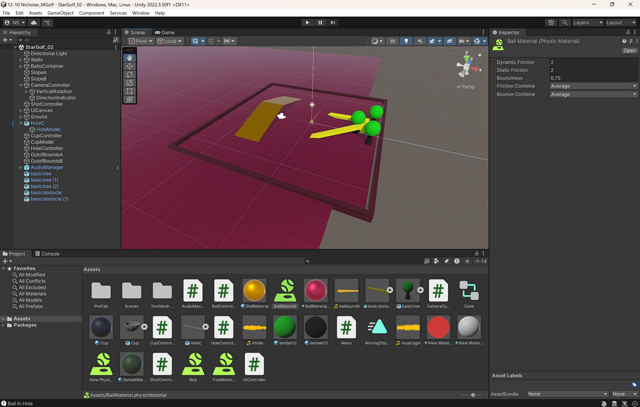Toggle gizmos button in Scene toolbar
Viewport: 640px width, 407px height.
pyautogui.click(x=477, y=41)
